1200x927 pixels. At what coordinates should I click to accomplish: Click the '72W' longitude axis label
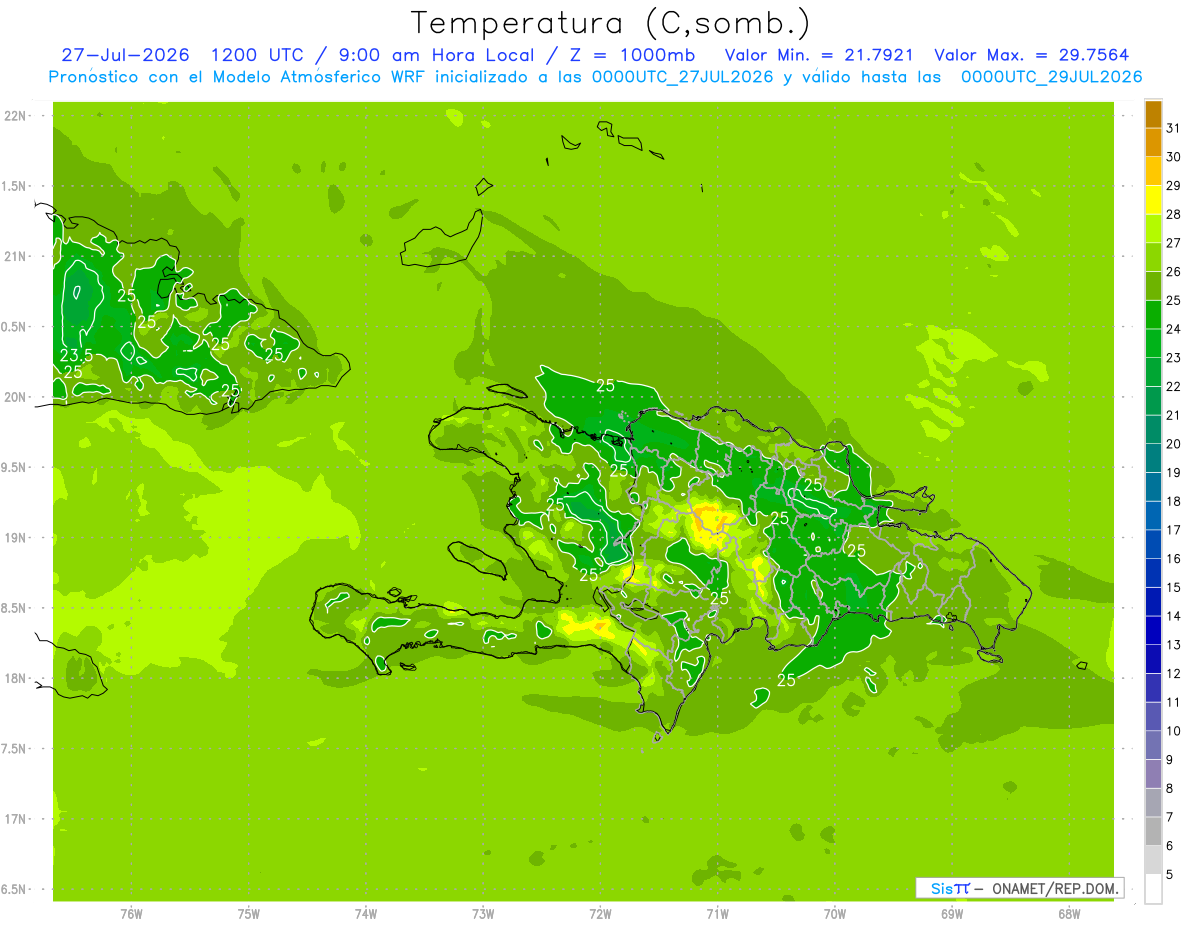600,914
